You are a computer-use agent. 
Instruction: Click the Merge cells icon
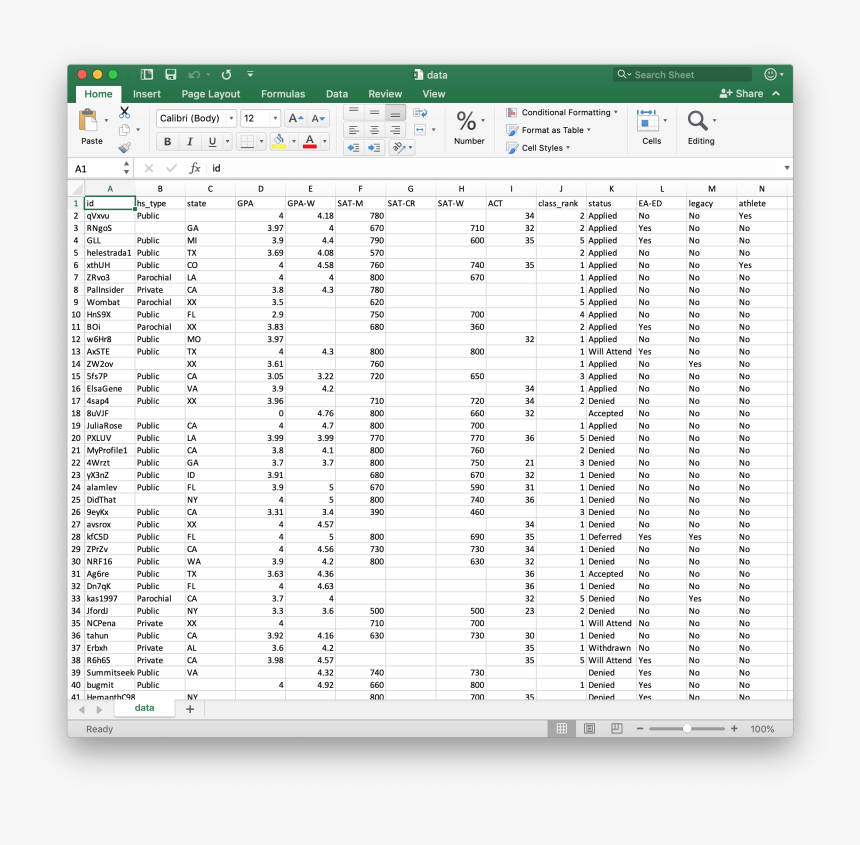click(x=420, y=130)
